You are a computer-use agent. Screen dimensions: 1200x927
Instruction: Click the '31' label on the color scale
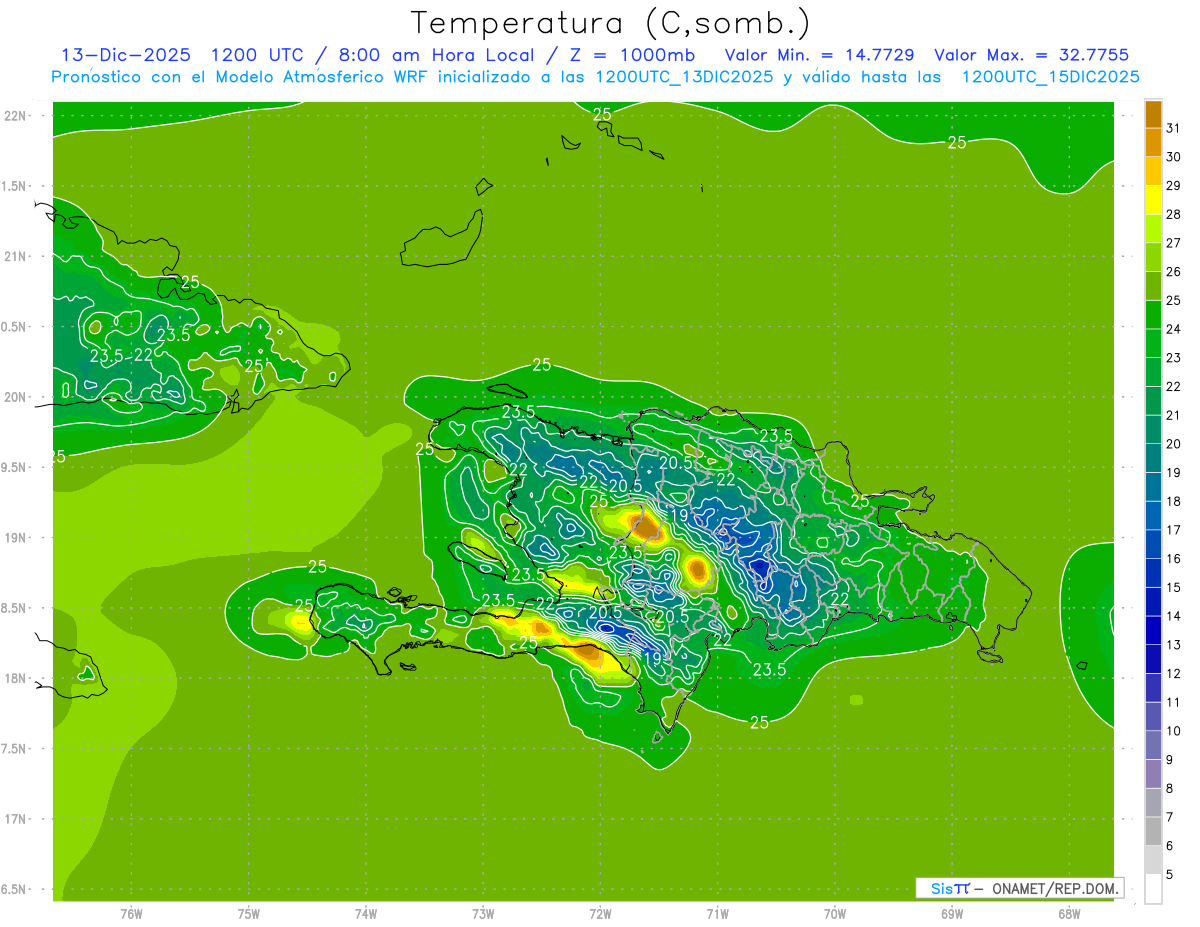[x=1173, y=128]
